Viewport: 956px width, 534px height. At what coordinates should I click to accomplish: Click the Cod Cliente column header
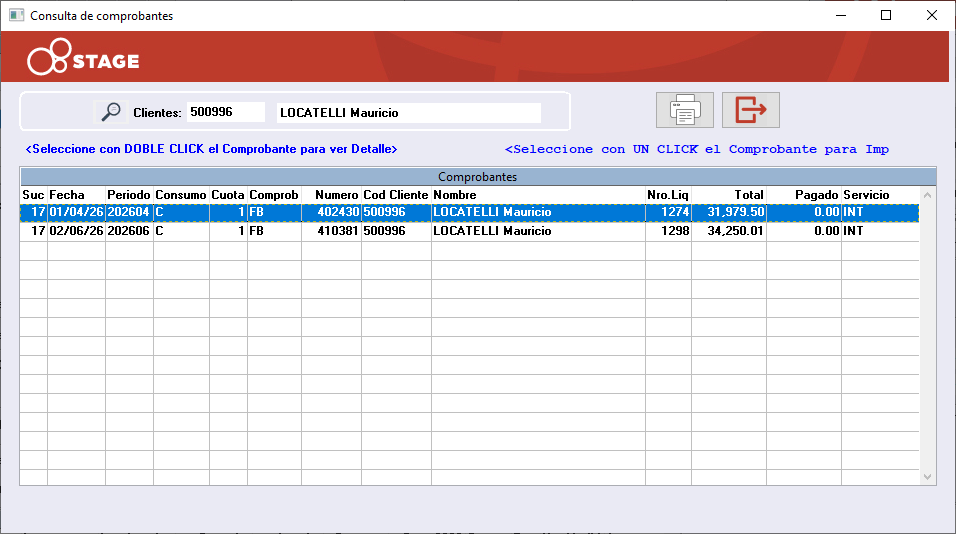point(396,195)
